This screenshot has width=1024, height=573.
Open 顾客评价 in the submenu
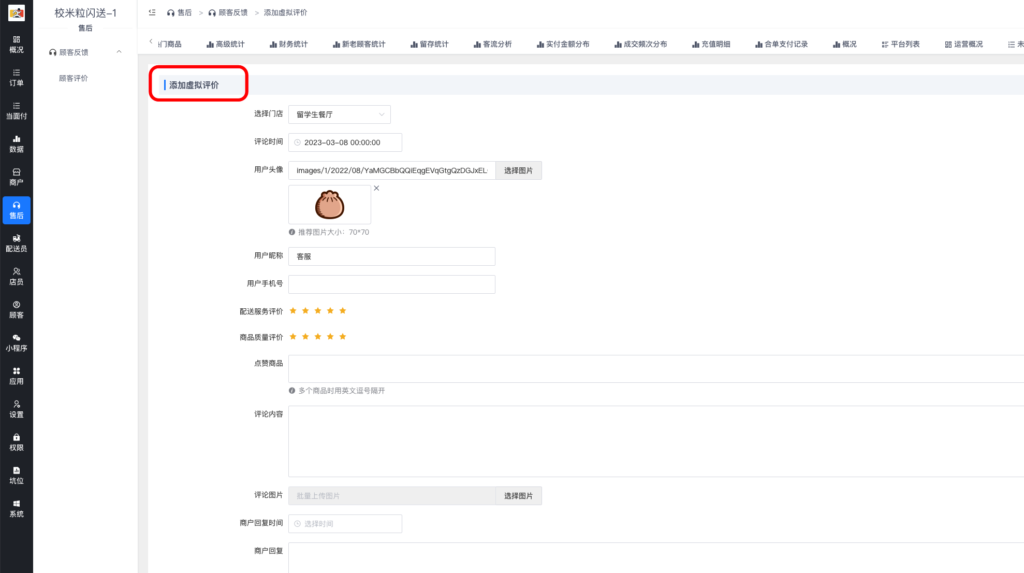click(x=73, y=78)
